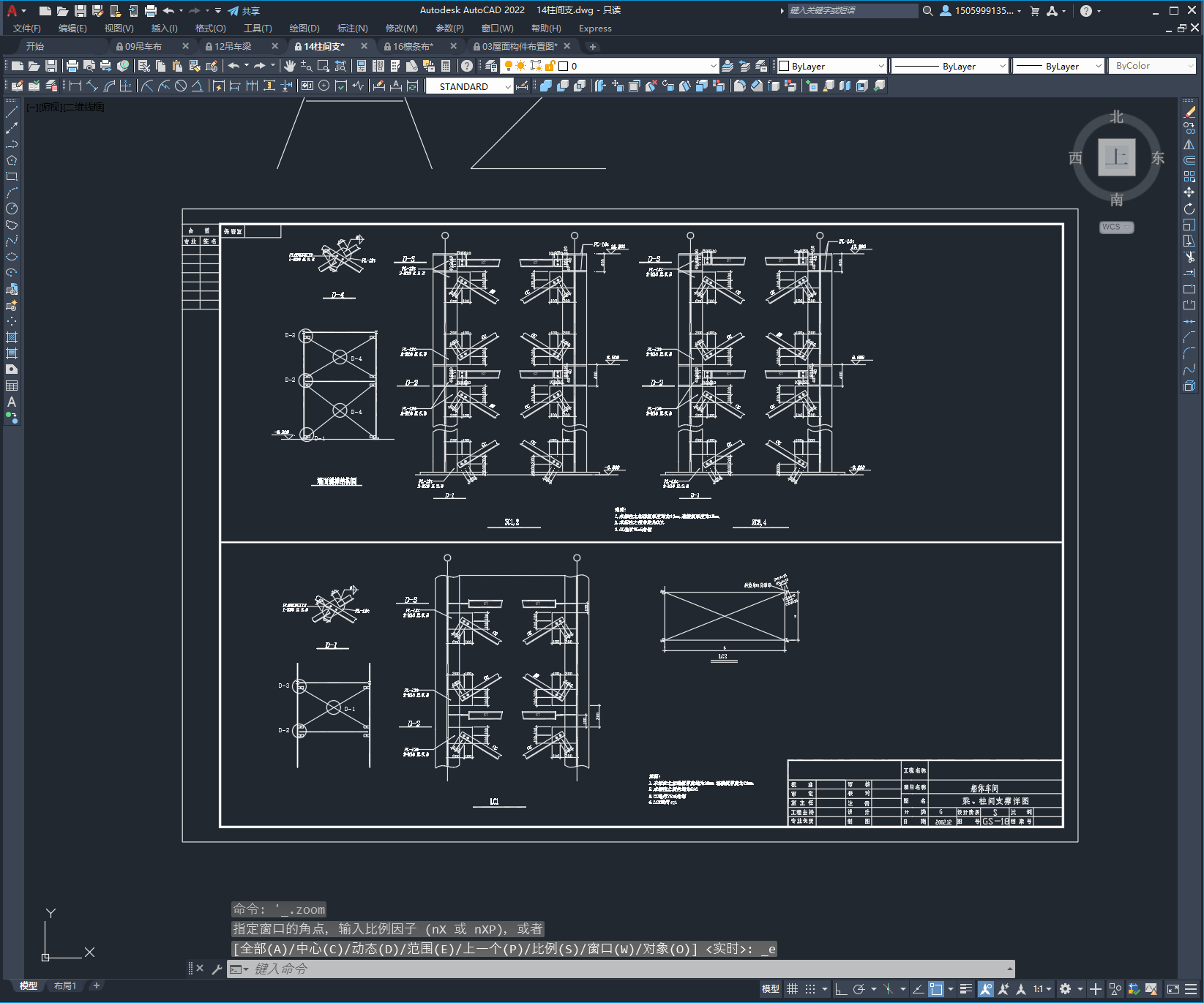Open the 标注(N) menu

352,29
